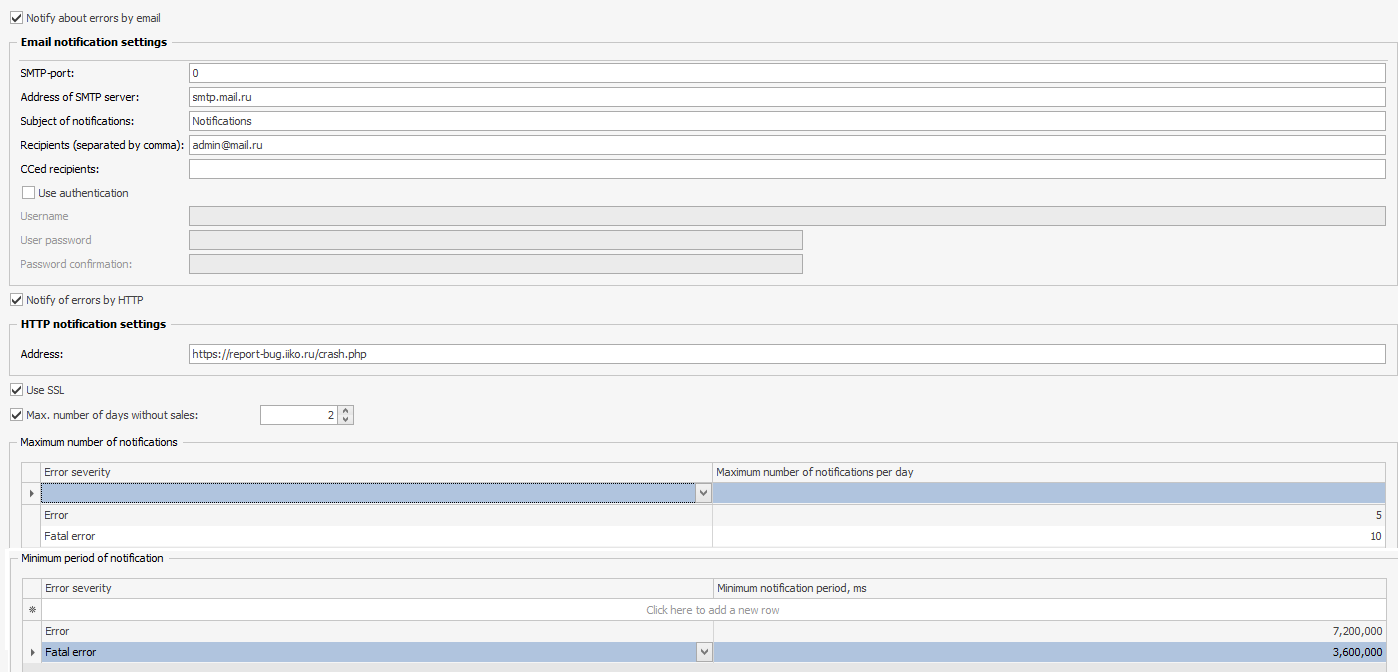The height and width of the screenshot is (672, 1398).
Task: Click the HTTP notification Address field
Action: point(786,354)
